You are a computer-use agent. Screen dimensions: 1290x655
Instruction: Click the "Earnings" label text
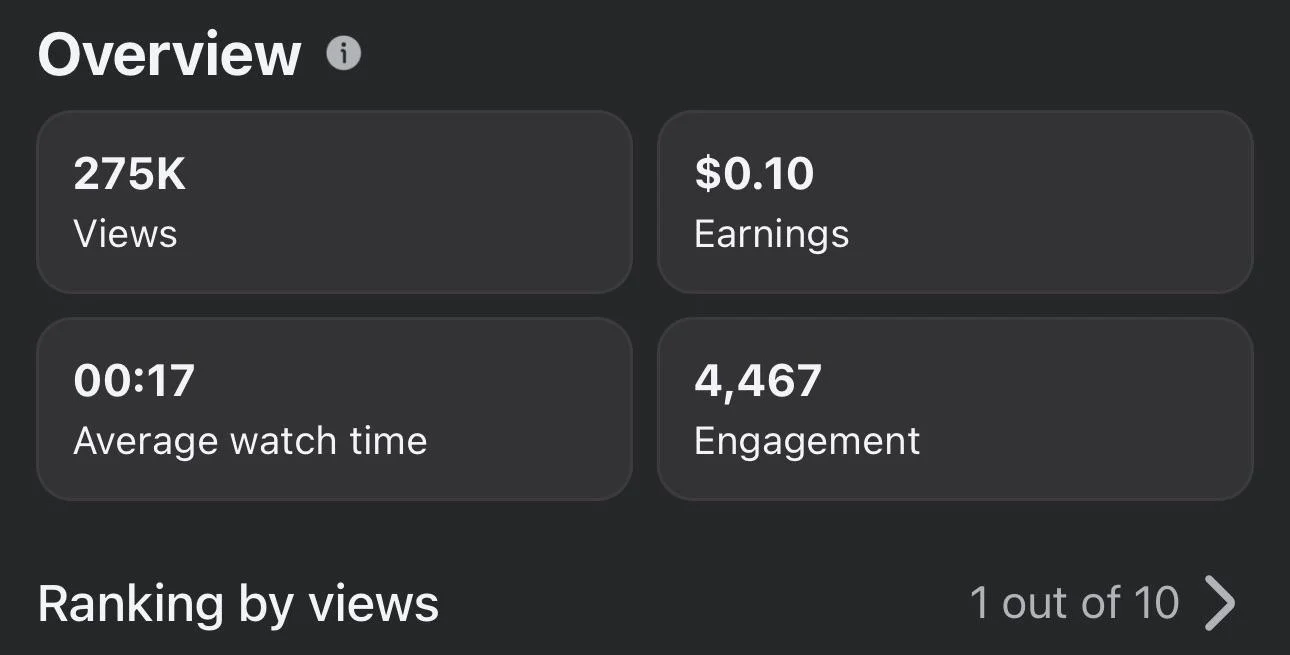[x=771, y=234]
